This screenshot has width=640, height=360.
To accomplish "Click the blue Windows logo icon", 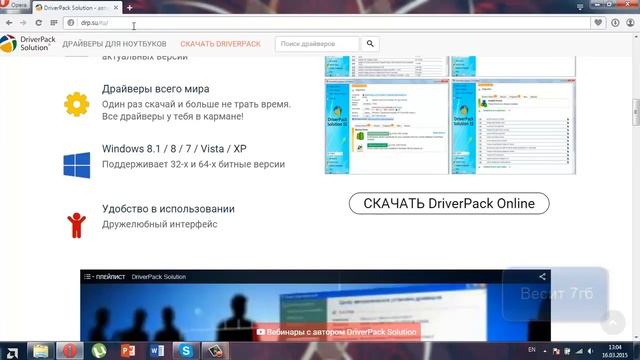I will [x=77, y=165].
